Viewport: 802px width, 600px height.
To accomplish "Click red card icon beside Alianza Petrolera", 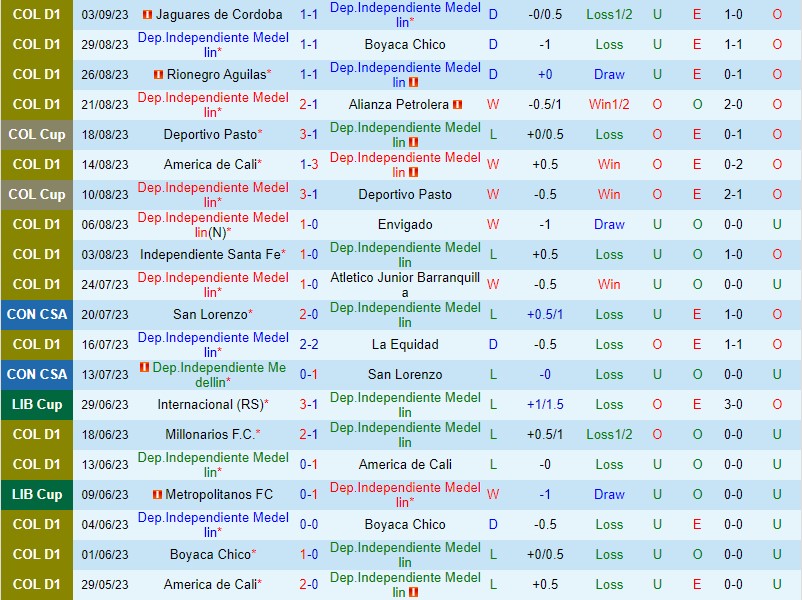I will click(x=457, y=104).
